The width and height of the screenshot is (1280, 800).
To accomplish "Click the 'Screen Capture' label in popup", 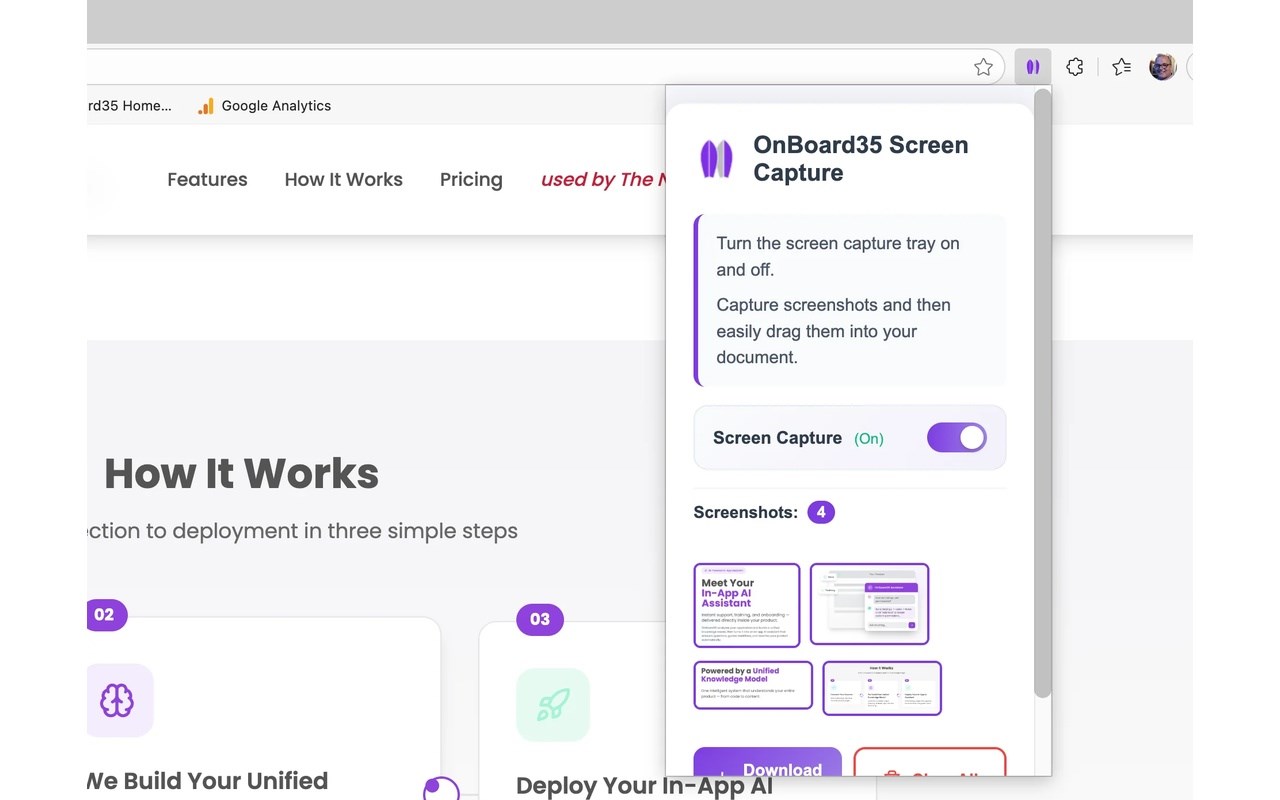I will coord(777,437).
